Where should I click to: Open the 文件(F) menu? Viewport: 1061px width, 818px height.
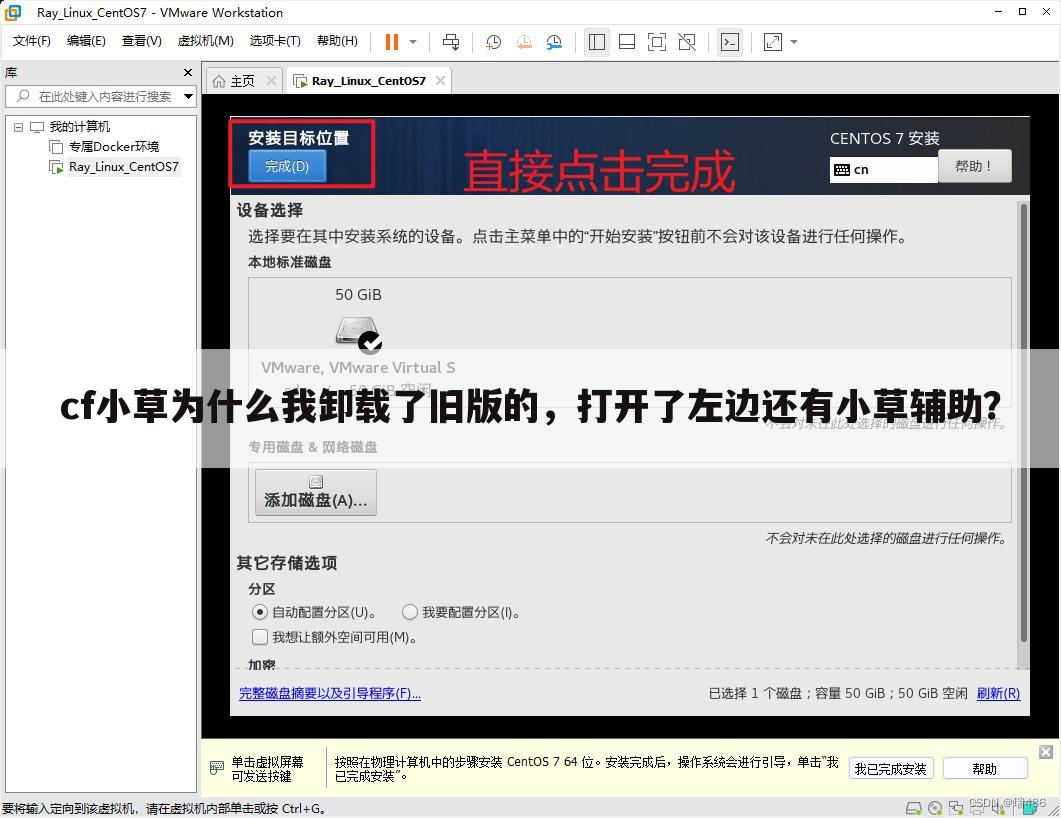[32, 41]
